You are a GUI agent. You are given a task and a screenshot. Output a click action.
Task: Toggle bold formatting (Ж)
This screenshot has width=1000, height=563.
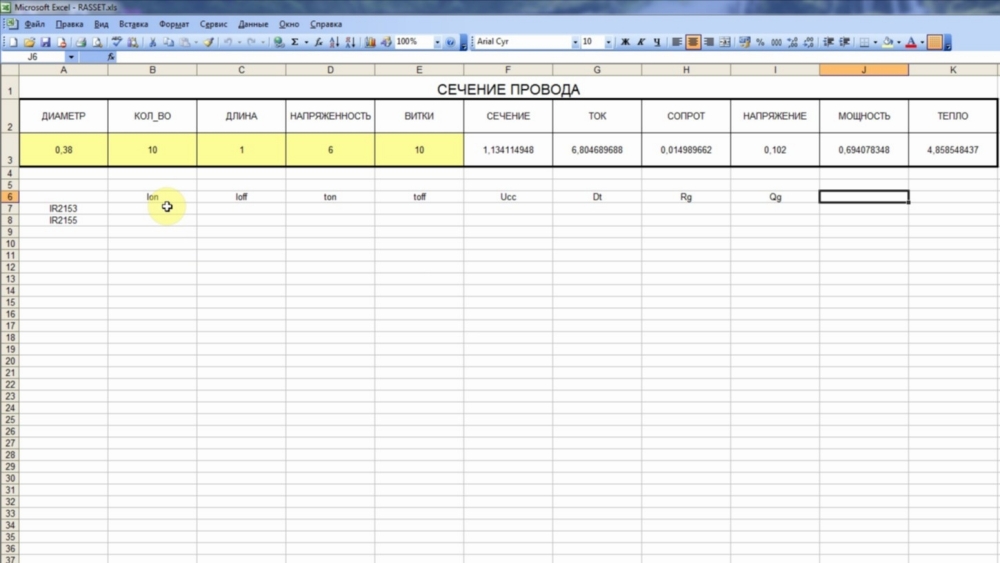(x=625, y=42)
